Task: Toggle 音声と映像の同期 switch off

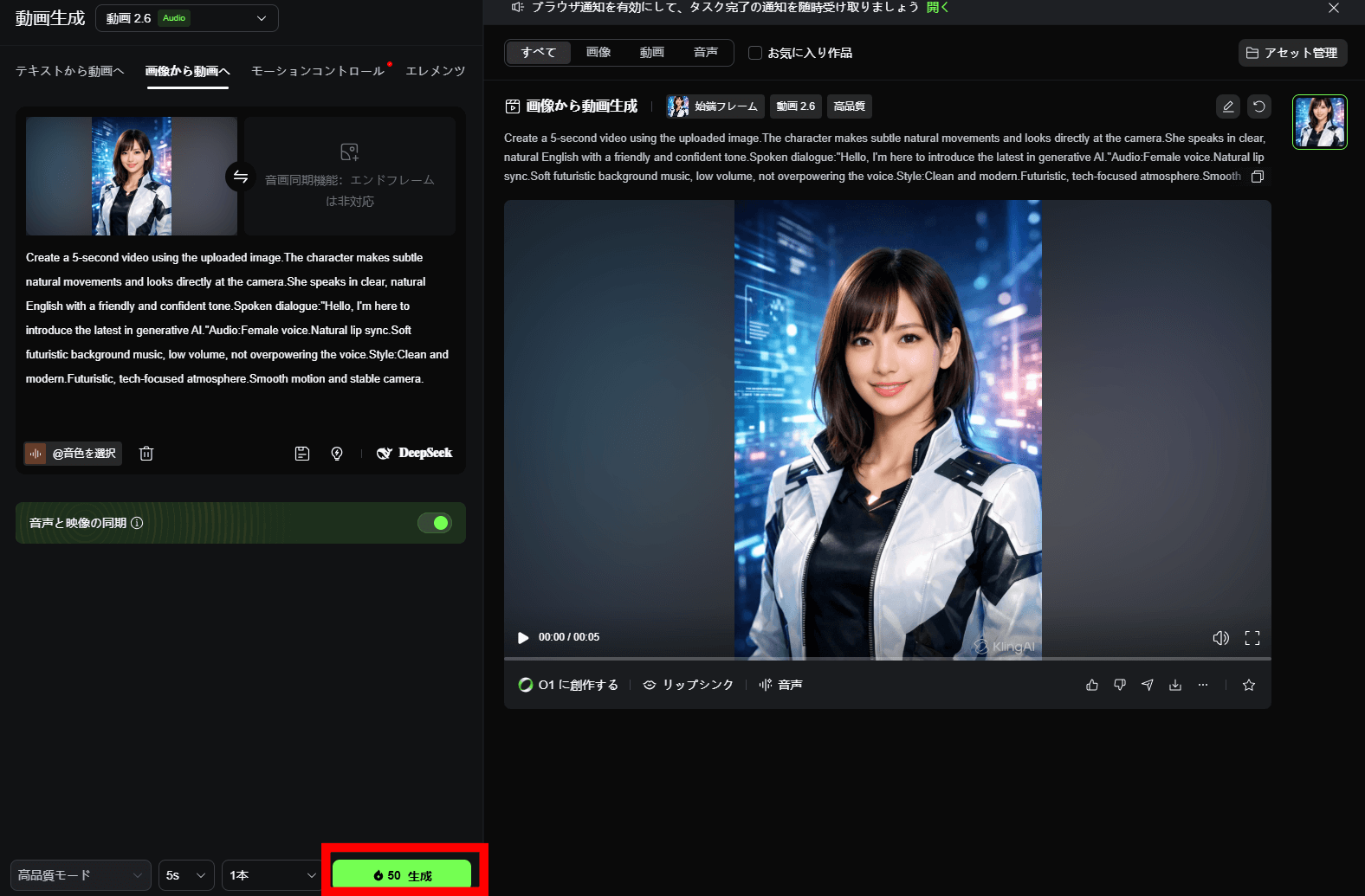Action: [x=435, y=523]
